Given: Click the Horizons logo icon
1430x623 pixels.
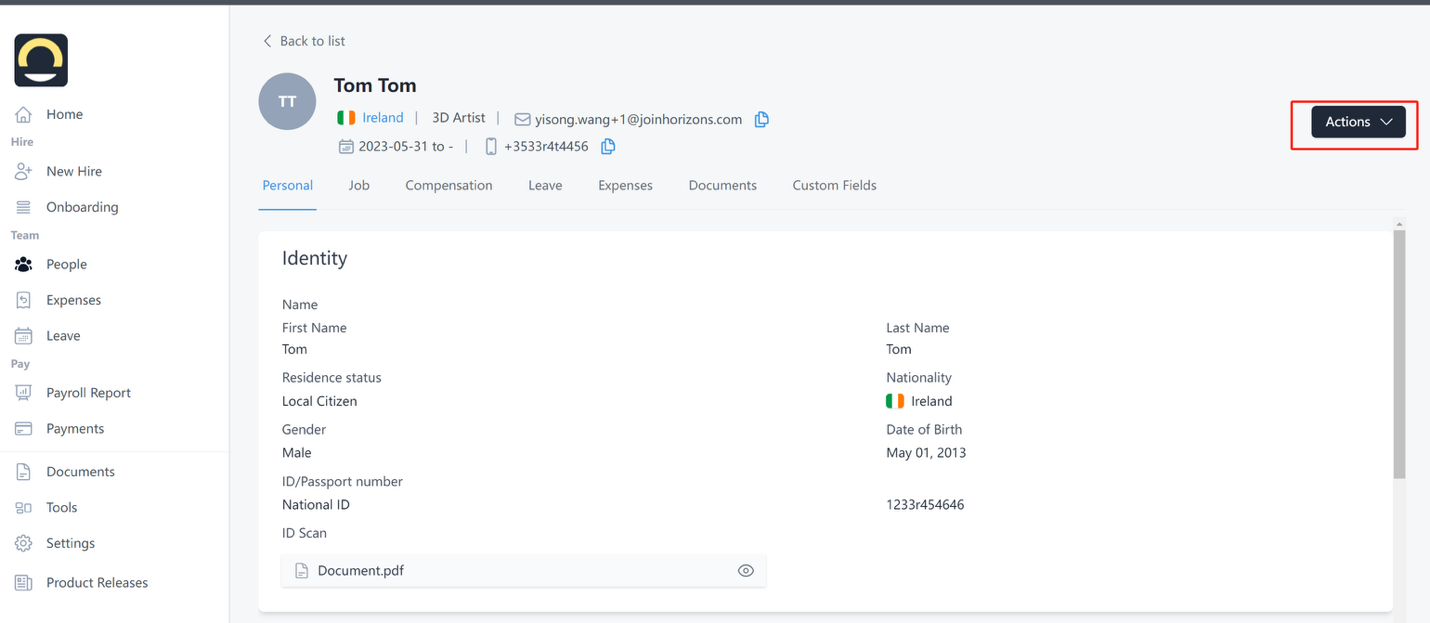Looking at the screenshot, I should pyautogui.click(x=41, y=60).
